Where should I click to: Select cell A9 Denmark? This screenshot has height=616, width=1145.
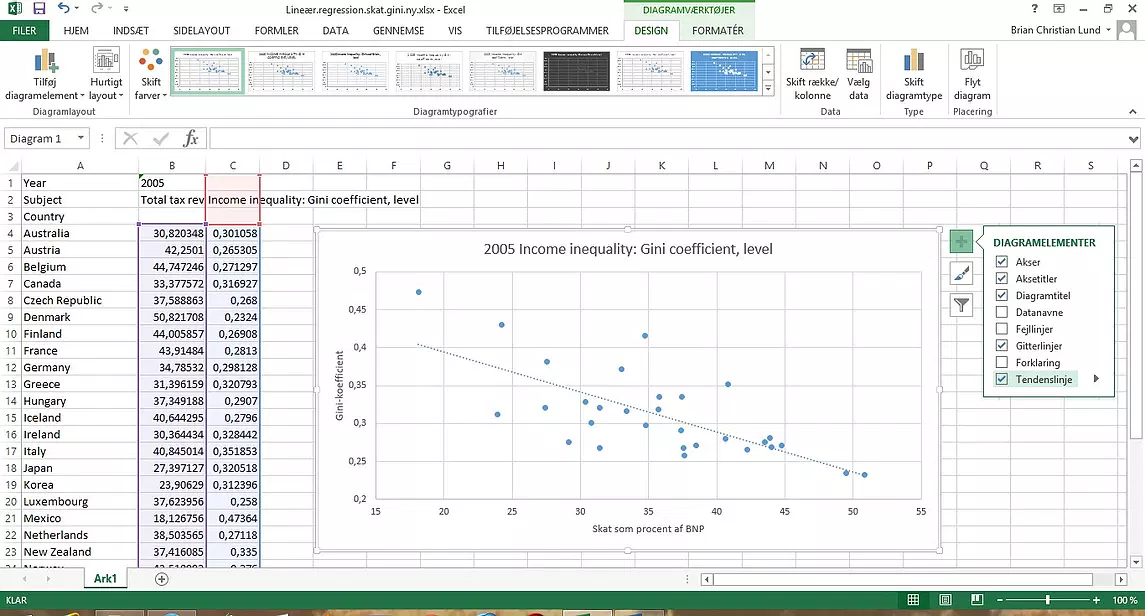coord(80,317)
